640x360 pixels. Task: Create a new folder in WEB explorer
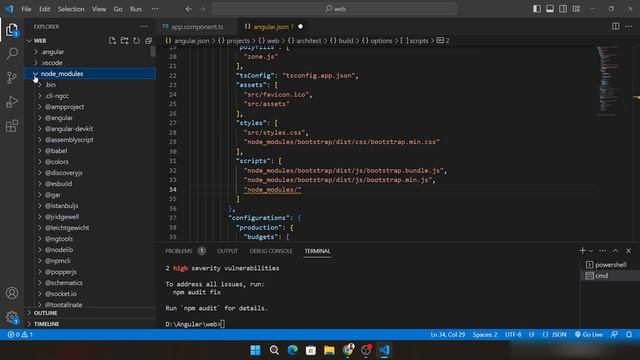(x=124, y=40)
